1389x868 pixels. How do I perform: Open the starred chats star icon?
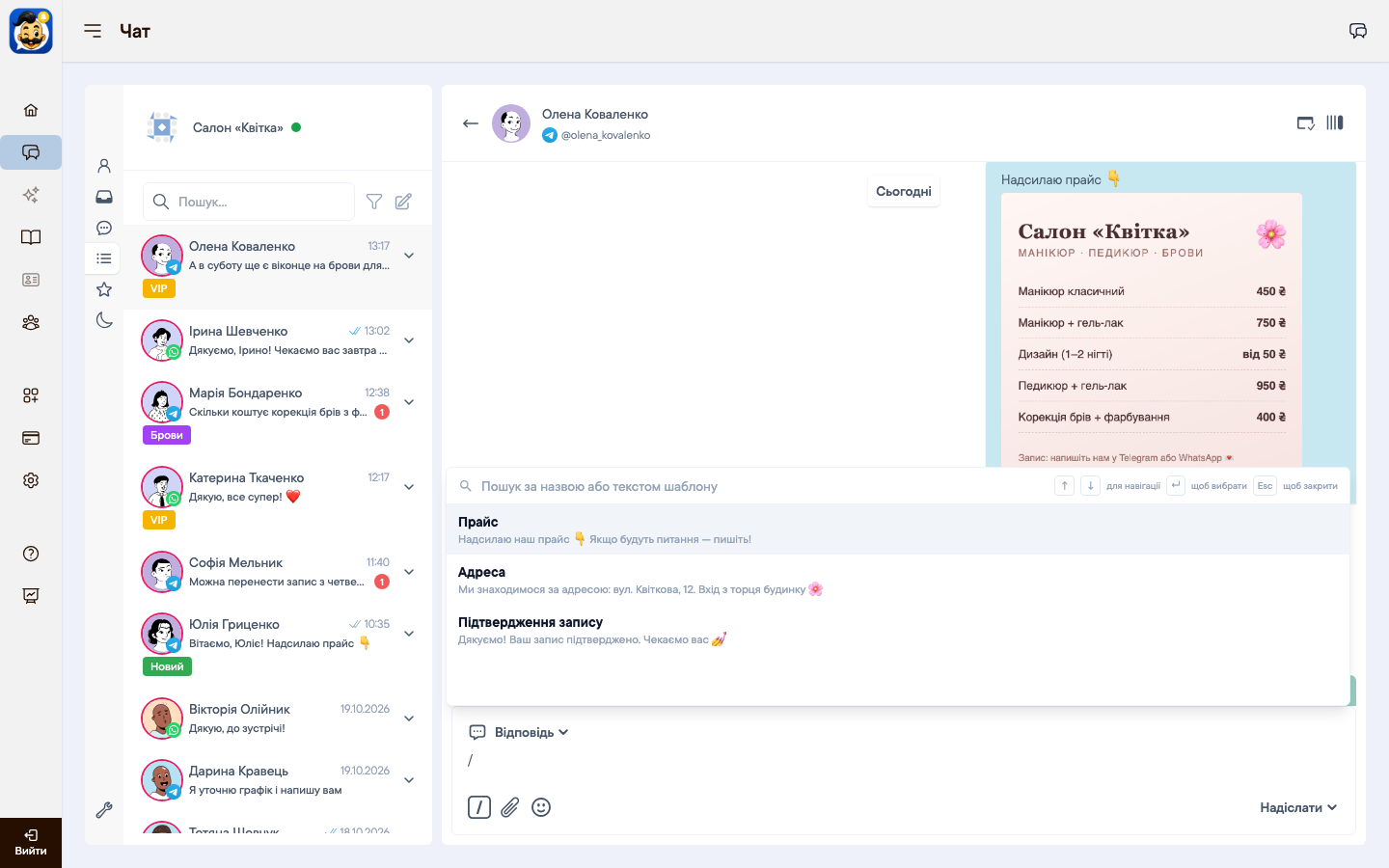click(104, 289)
